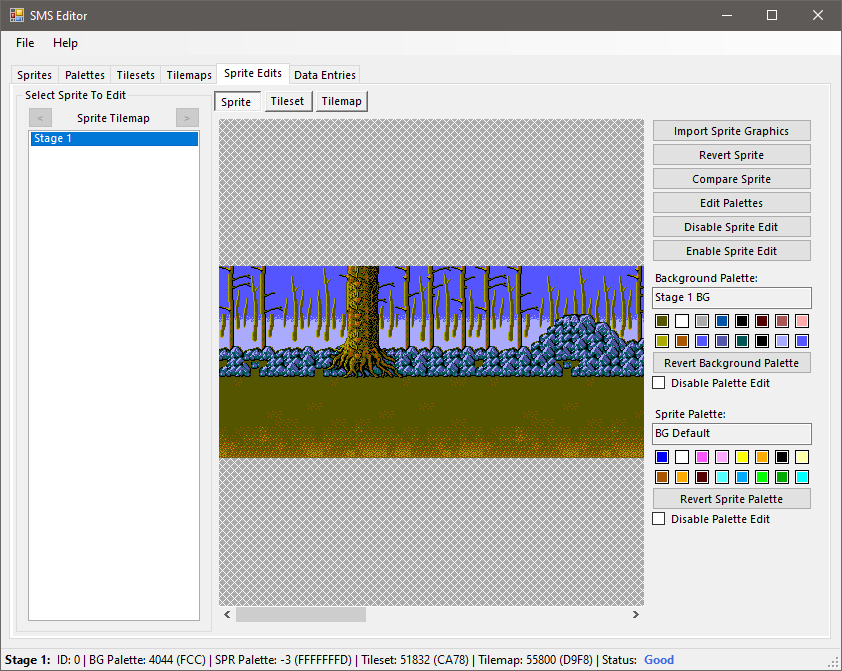Pick the white swatch in background palette
842x671 pixels.
pyautogui.click(x=682, y=321)
